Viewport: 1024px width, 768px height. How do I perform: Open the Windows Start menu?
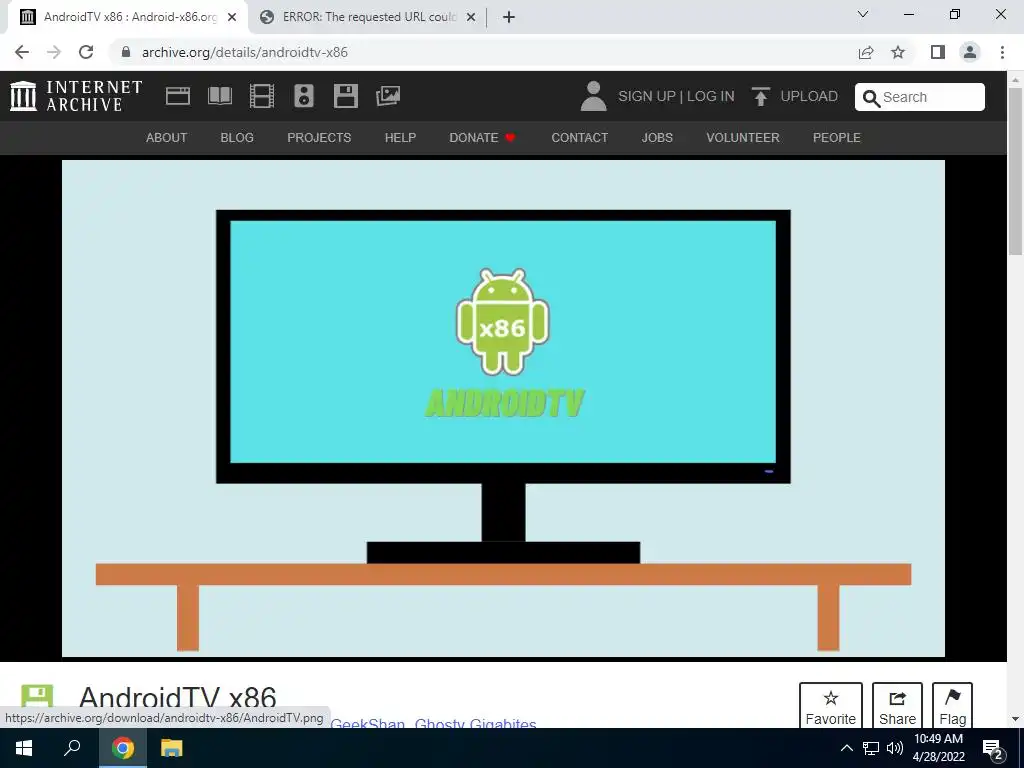[24, 748]
